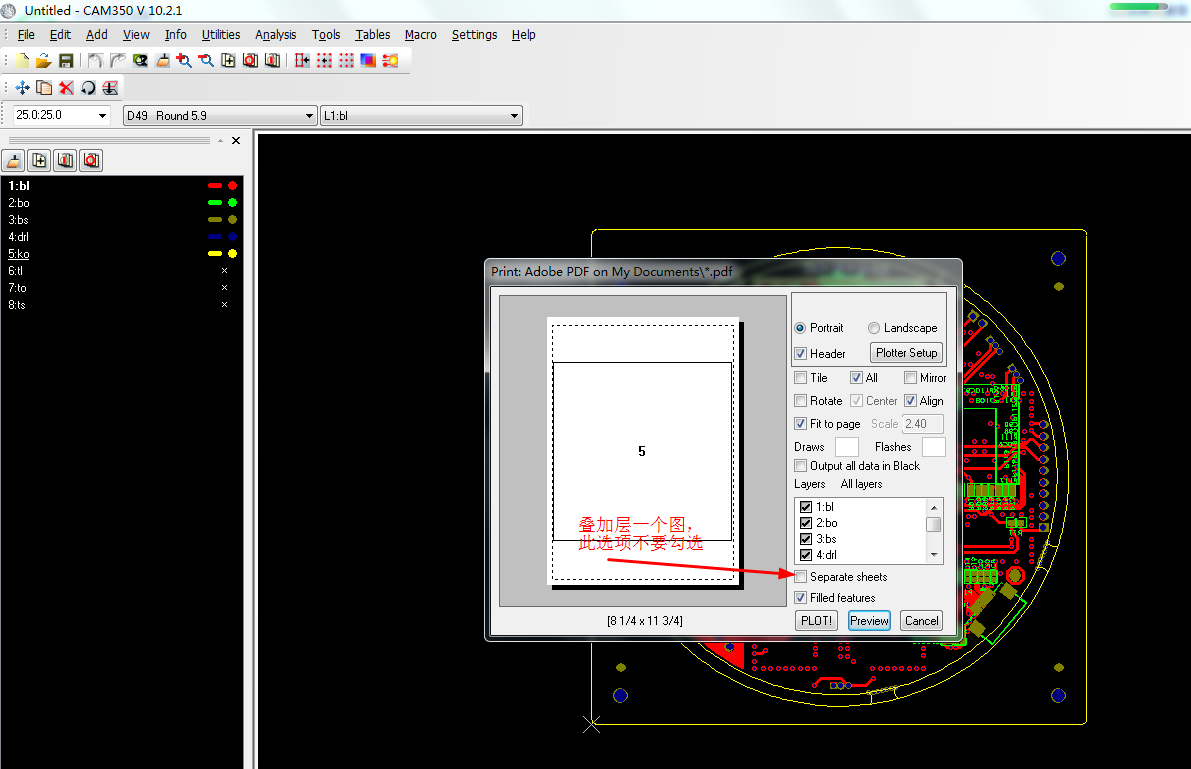Image resolution: width=1191 pixels, height=769 pixels.
Task: Click the broom redraw icon in top toolbar
Action: click(163, 61)
